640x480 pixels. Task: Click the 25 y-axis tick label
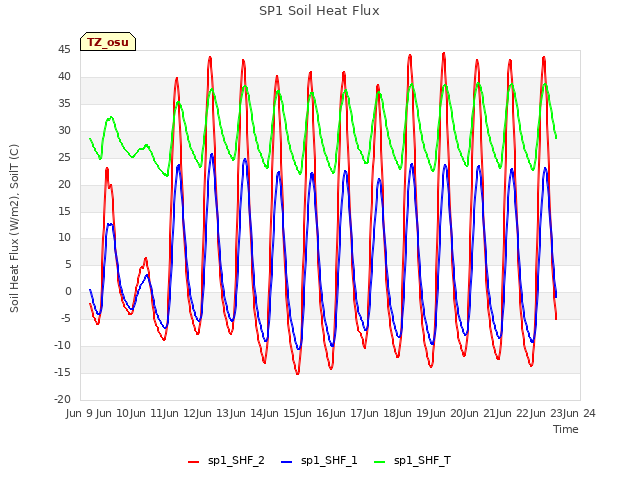tap(64, 158)
